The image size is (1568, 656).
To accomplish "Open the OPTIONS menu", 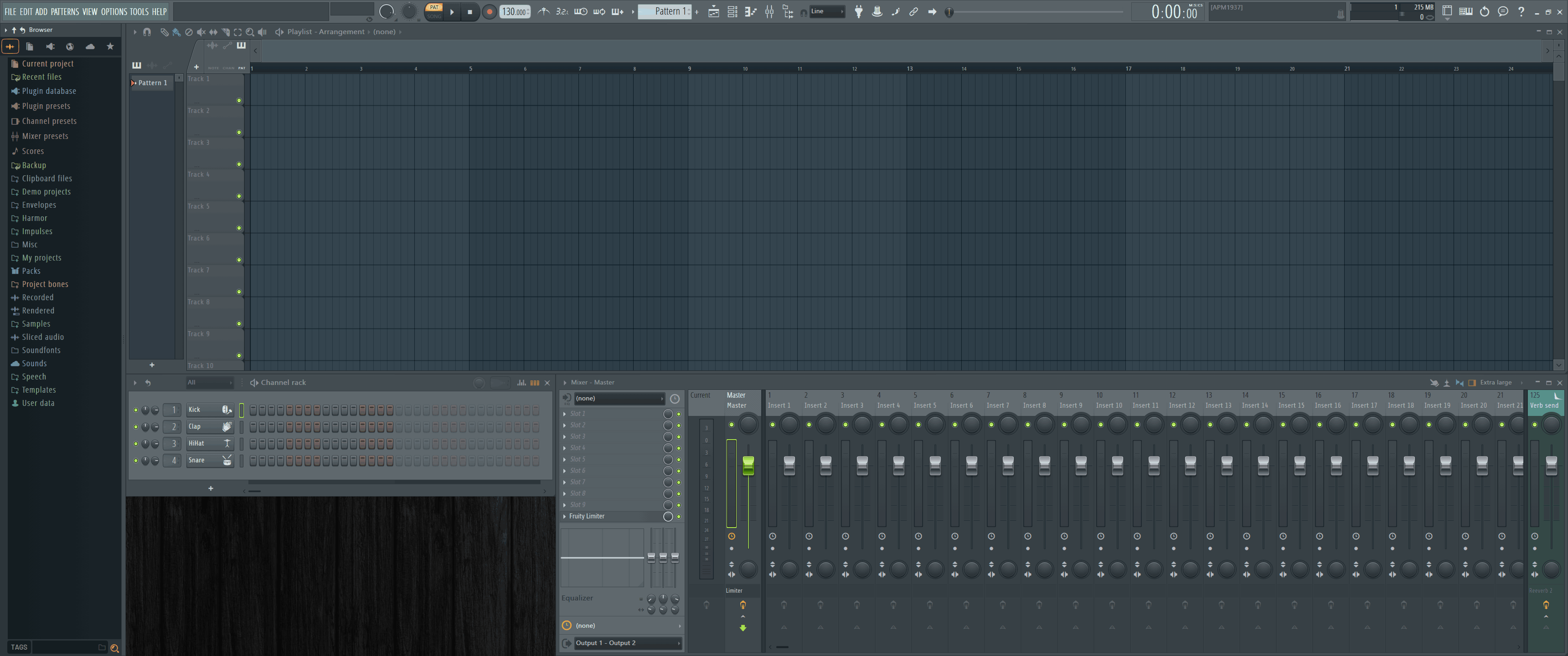I will pyautogui.click(x=114, y=11).
